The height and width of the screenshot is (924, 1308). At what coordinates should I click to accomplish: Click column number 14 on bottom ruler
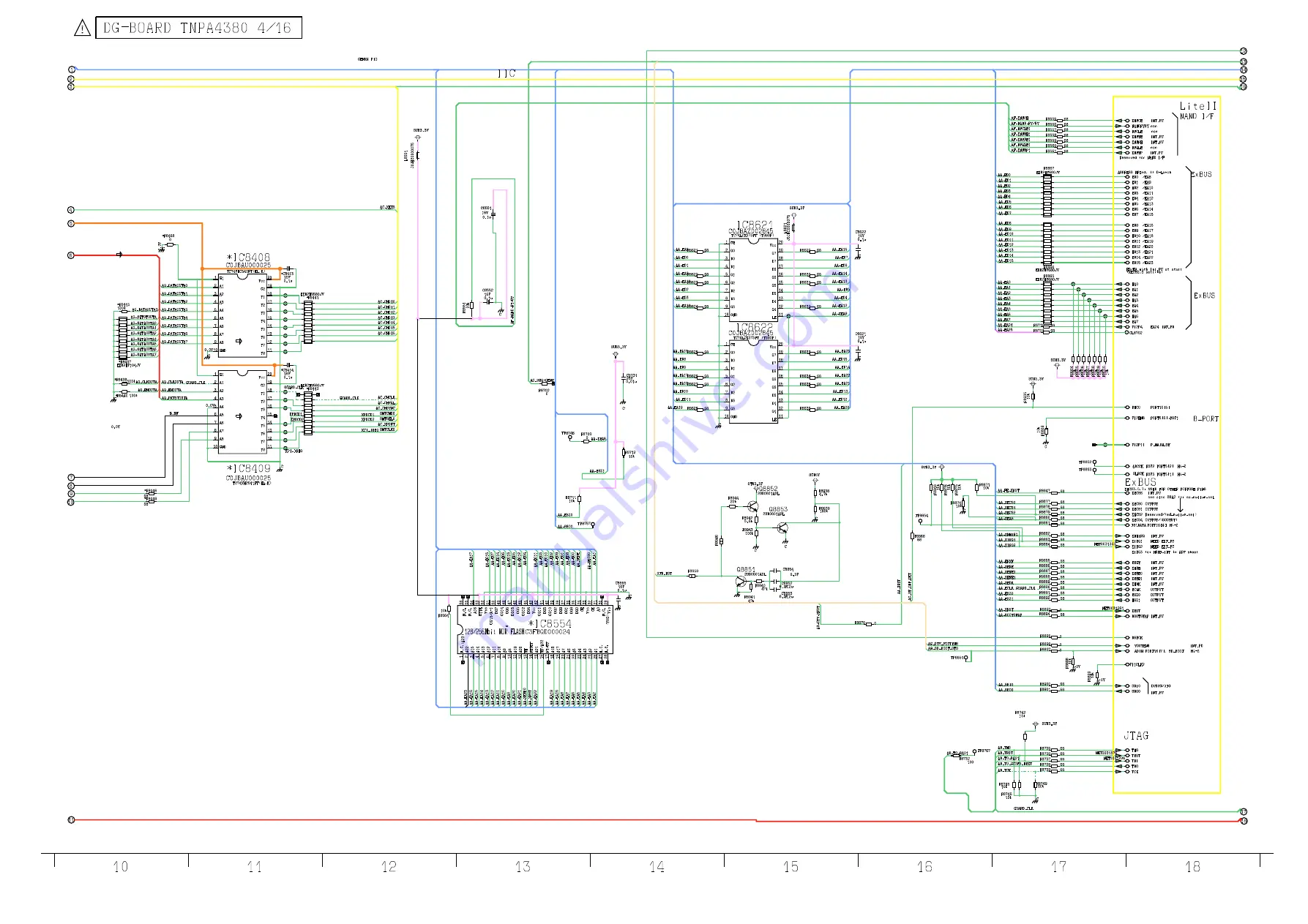tap(657, 867)
